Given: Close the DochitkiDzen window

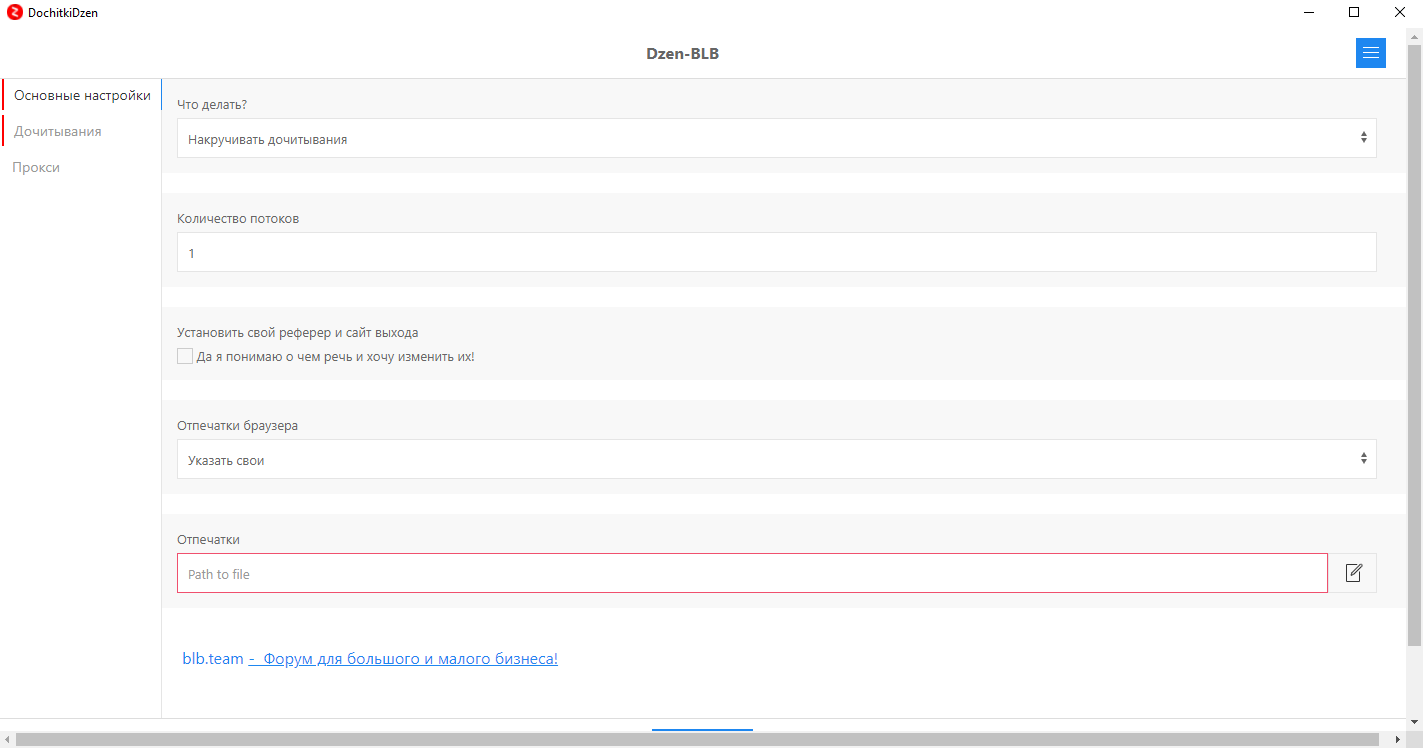Looking at the screenshot, I should coord(1399,13).
